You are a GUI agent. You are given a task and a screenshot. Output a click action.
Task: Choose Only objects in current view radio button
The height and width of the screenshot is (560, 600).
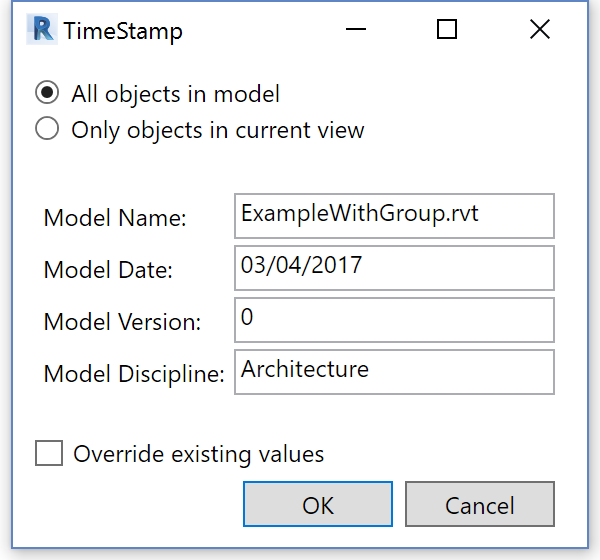coord(47,130)
